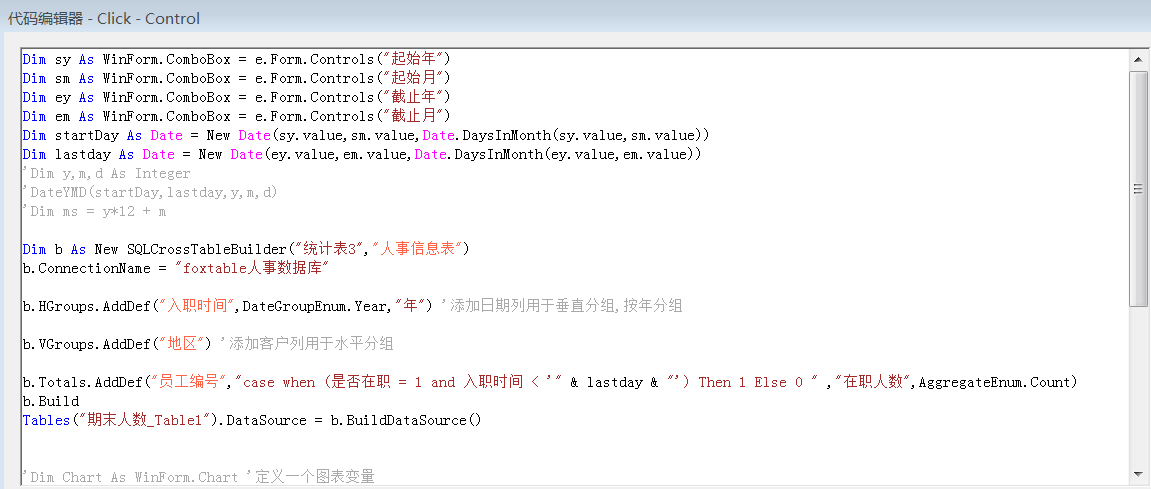
Task: Click the commented 'Dim Chart As WinForm.Chart line
Action: 198,477
